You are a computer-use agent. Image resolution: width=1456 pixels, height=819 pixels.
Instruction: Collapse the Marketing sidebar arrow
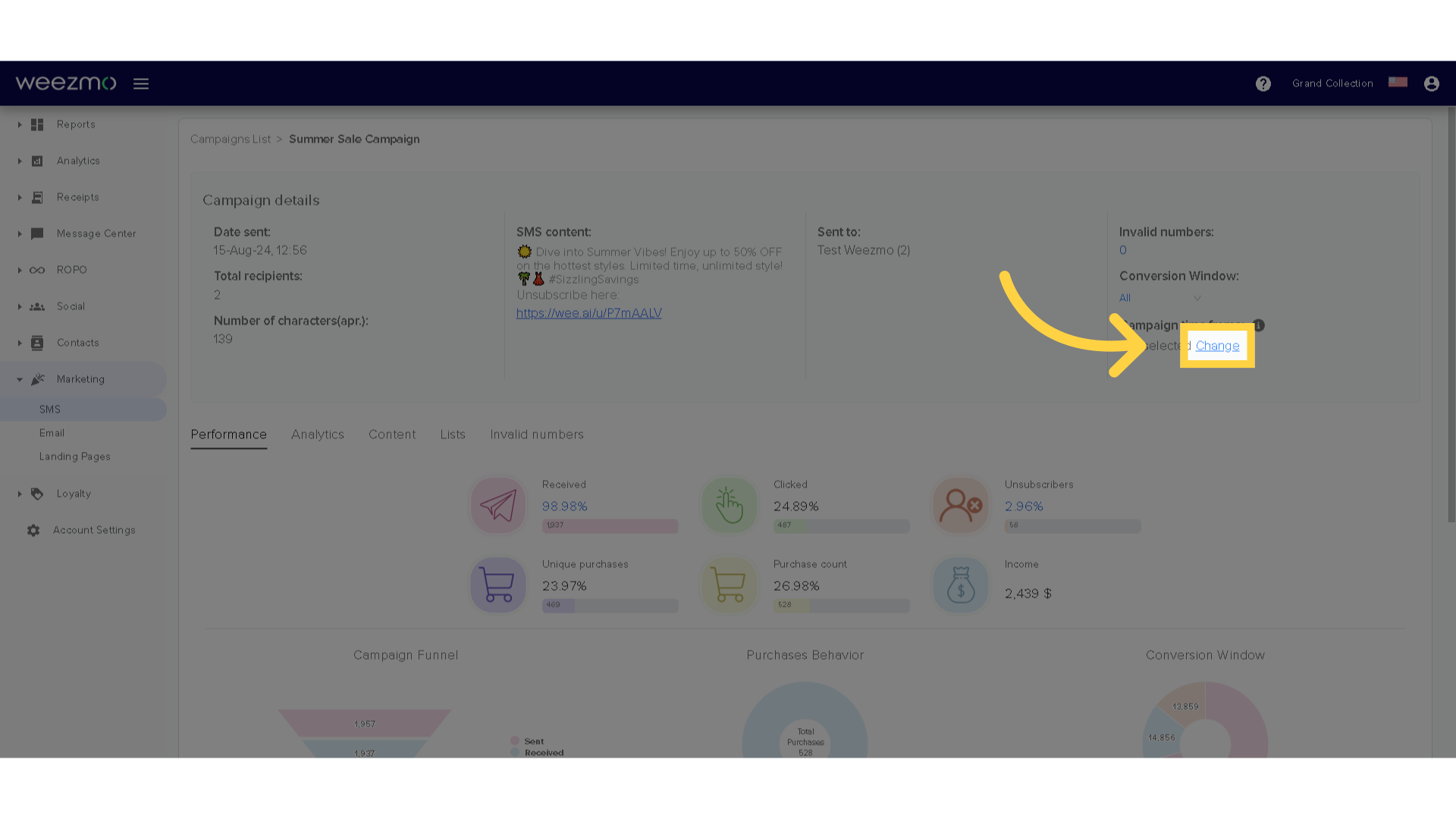click(x=20, y=379)
